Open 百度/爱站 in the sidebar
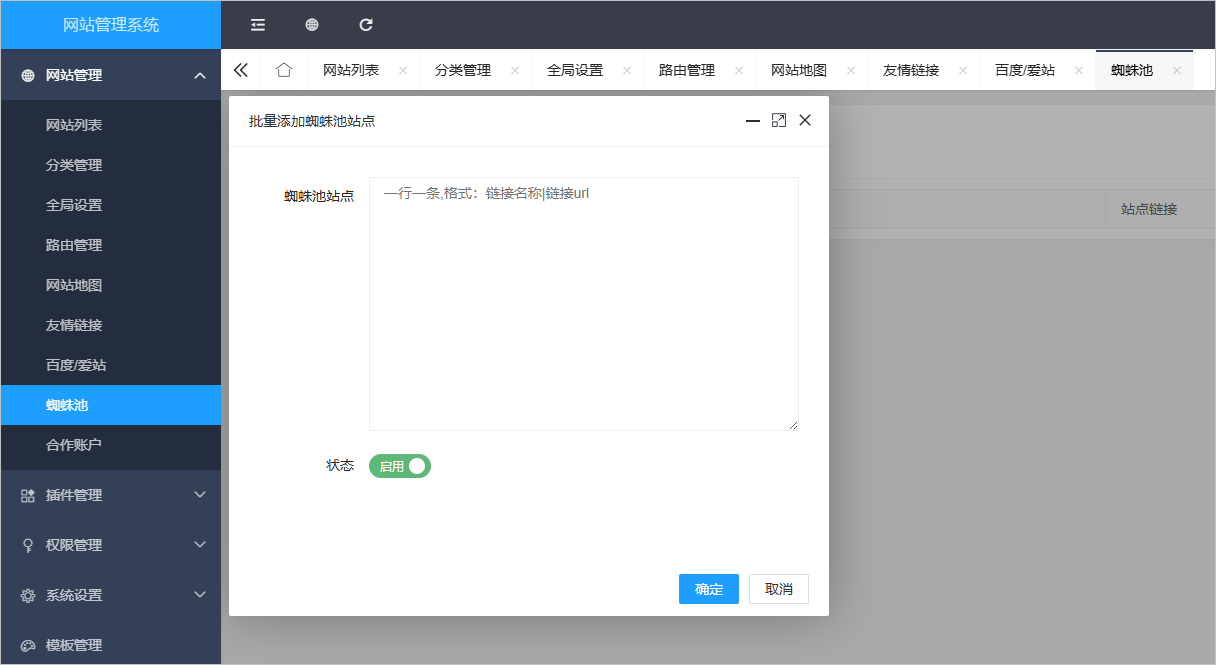 [x=111, y=365]
